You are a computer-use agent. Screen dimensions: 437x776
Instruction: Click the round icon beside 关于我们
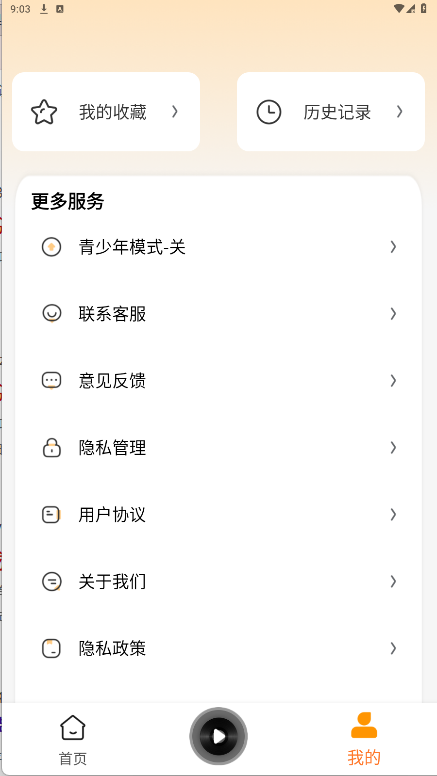pos(51,581)
